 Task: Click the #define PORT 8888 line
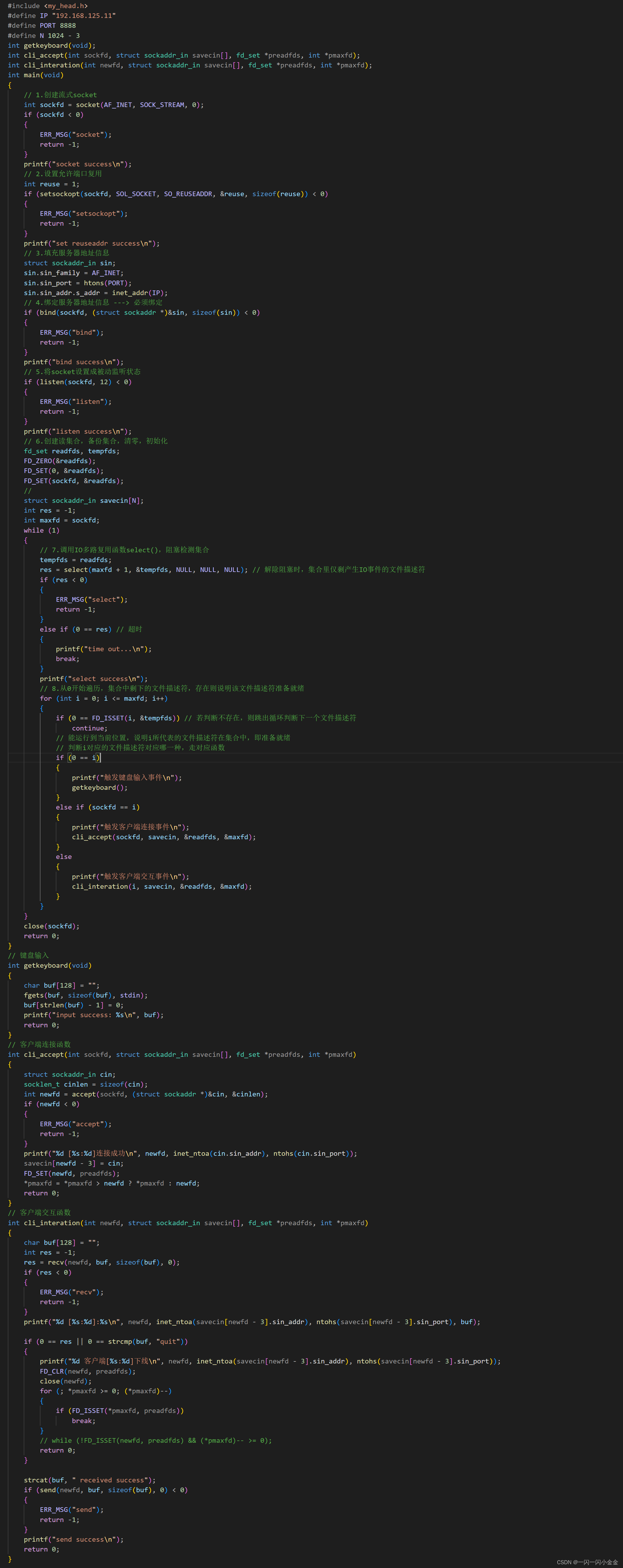[41, 25]
